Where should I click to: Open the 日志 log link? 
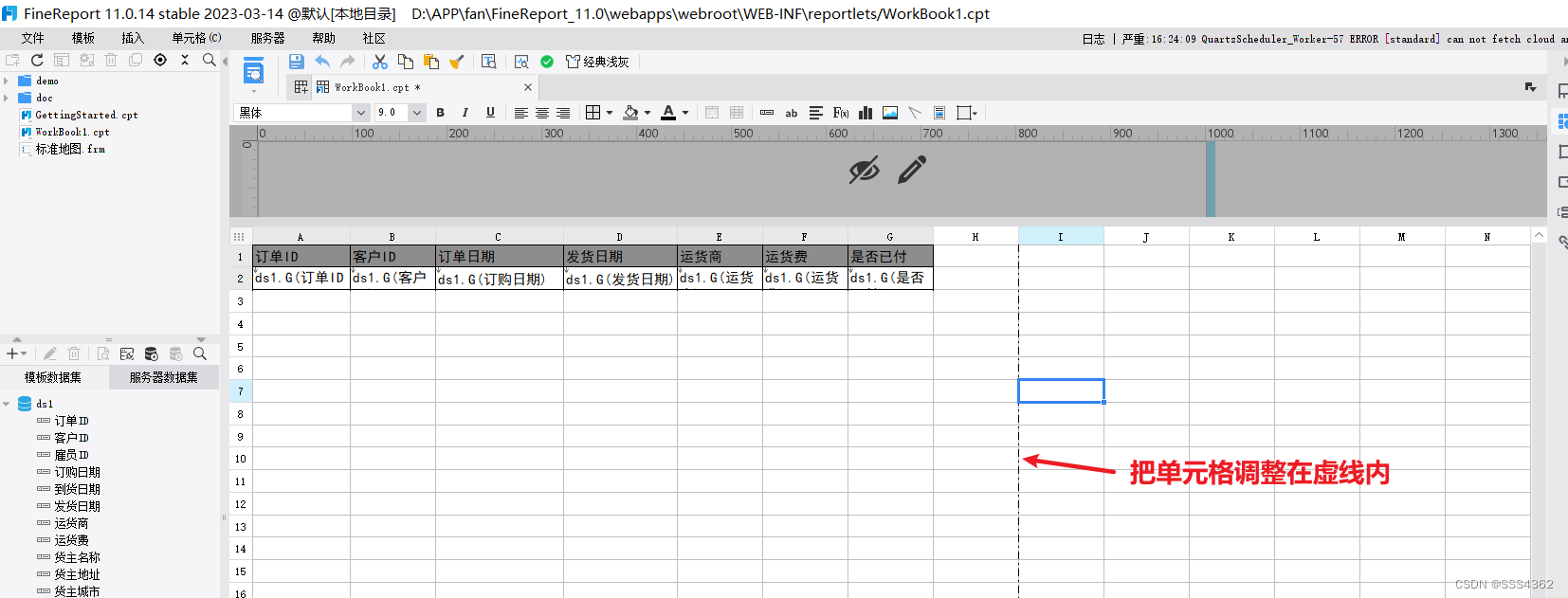[x=1093, y=39]
